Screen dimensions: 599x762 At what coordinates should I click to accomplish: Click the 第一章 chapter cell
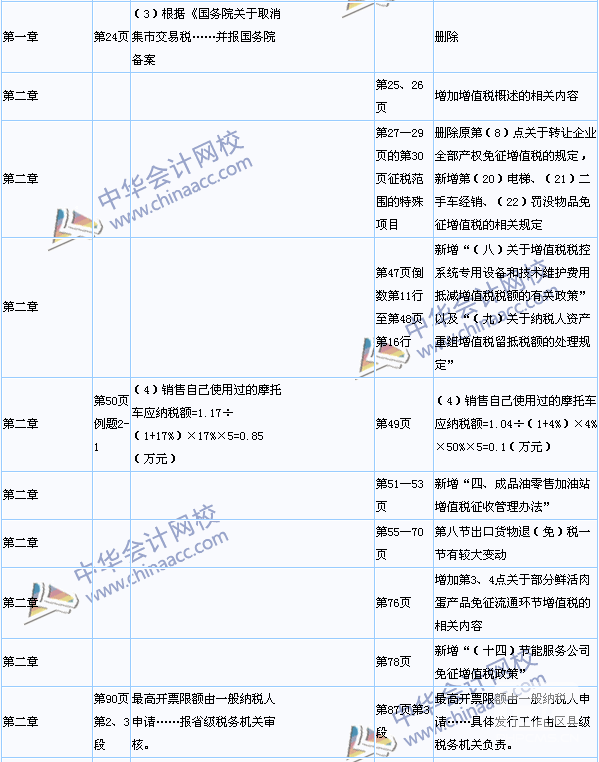pos(47,37)
